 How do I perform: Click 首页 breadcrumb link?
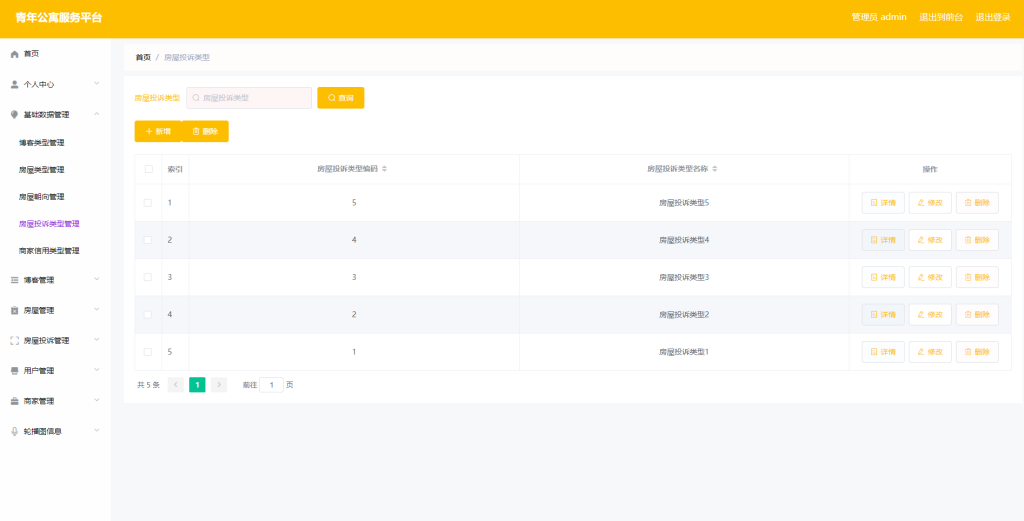coord(143,57)
